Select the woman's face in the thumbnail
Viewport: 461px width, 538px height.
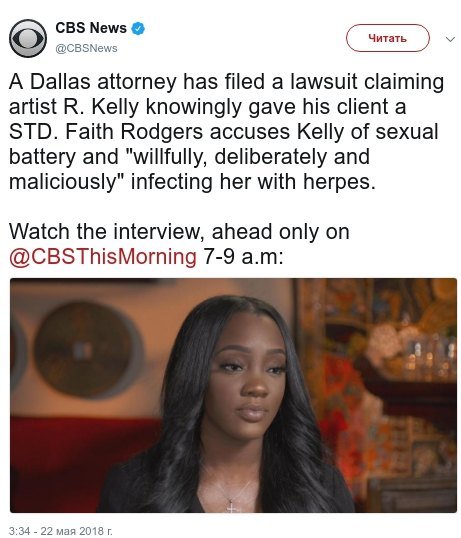pyautogui.click(x=249, y=377)
